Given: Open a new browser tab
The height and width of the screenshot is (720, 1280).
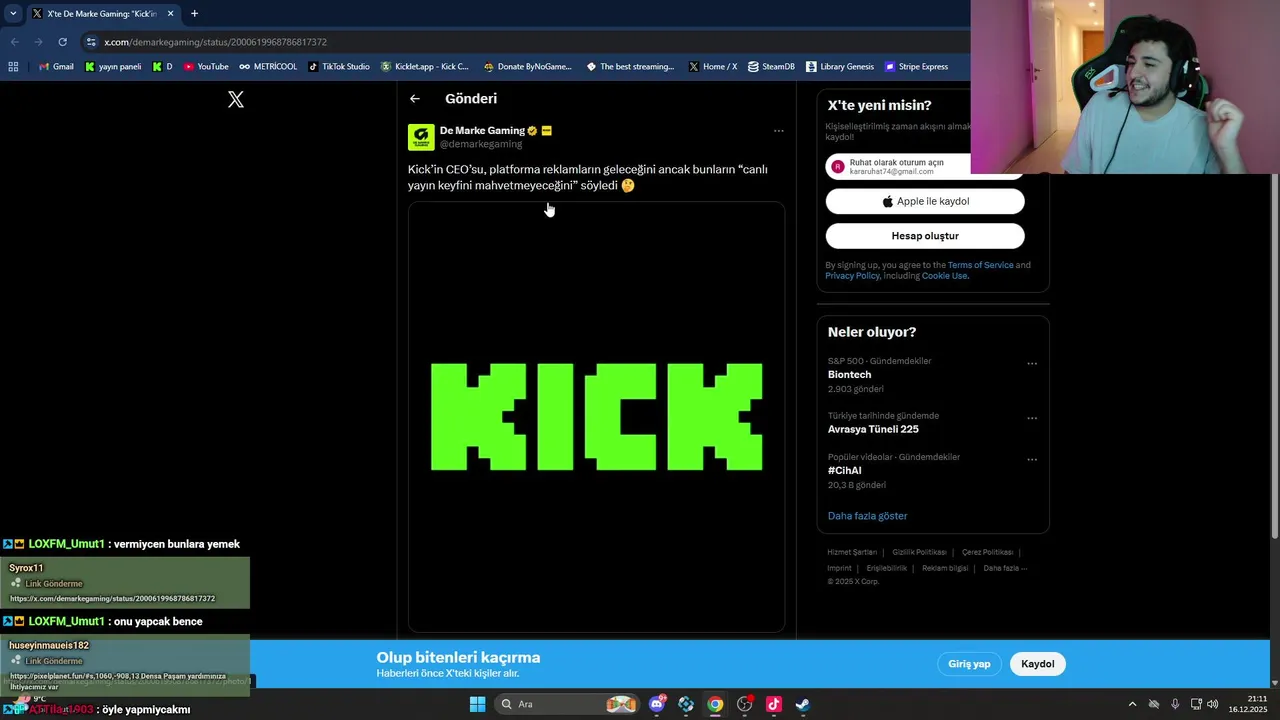Looking at the screenshot, I should pos(194,13).
